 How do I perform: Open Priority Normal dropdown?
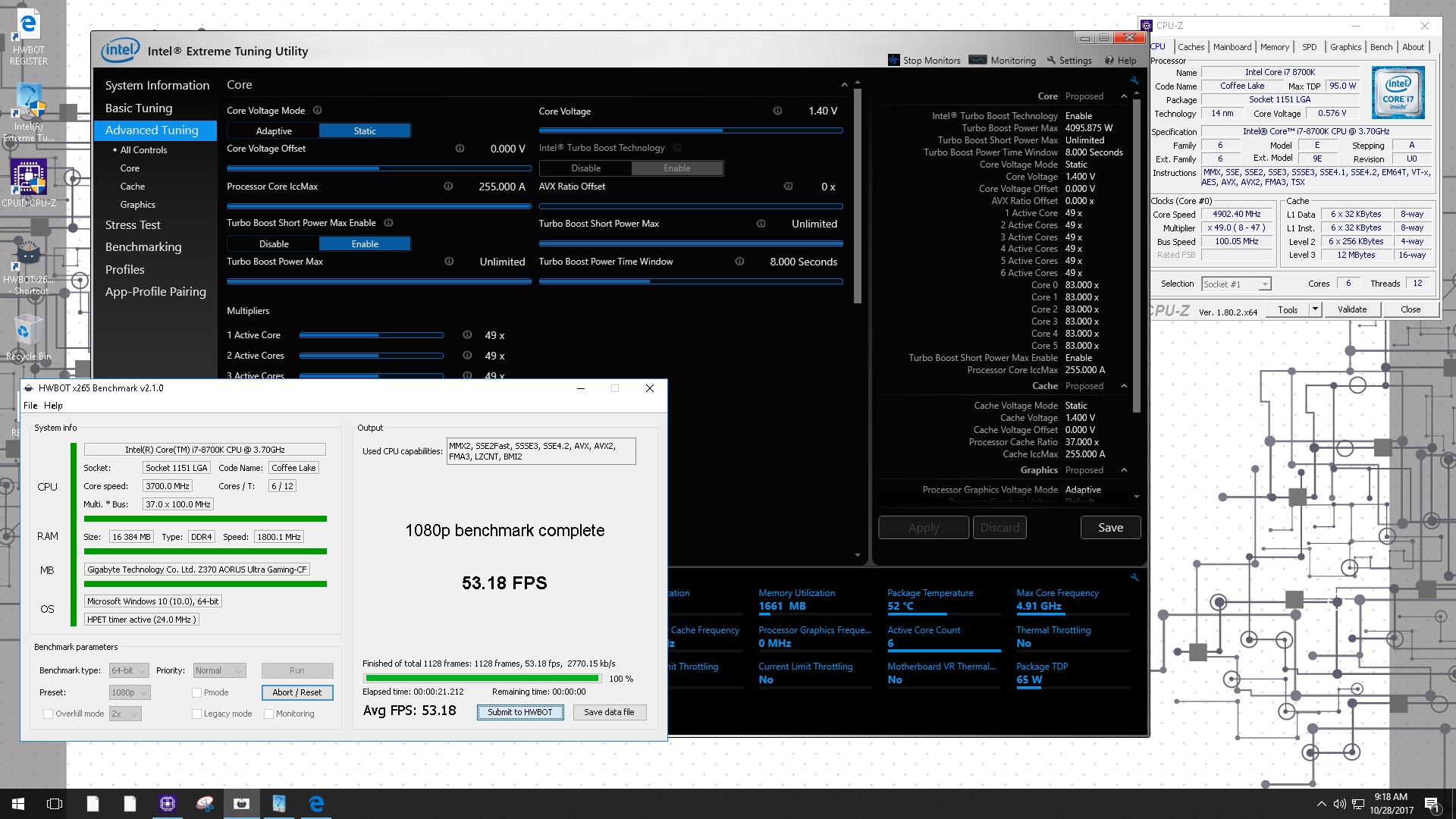[x=220, y=670]
